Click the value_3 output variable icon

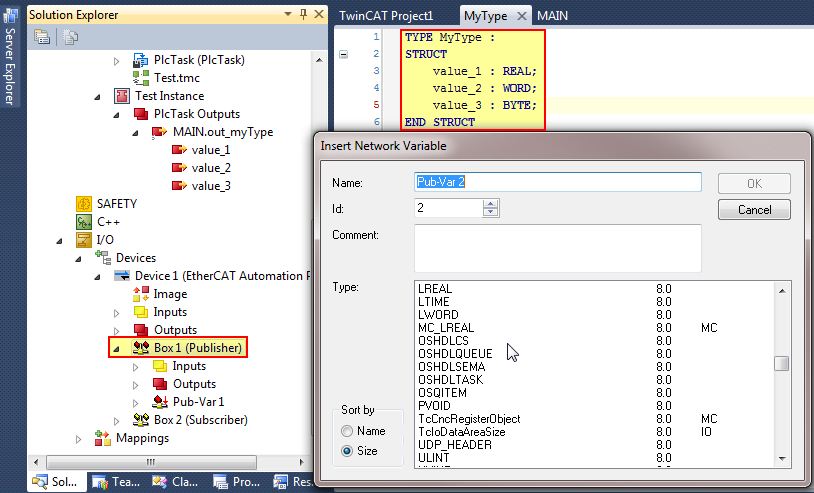(x=179, y=186)
